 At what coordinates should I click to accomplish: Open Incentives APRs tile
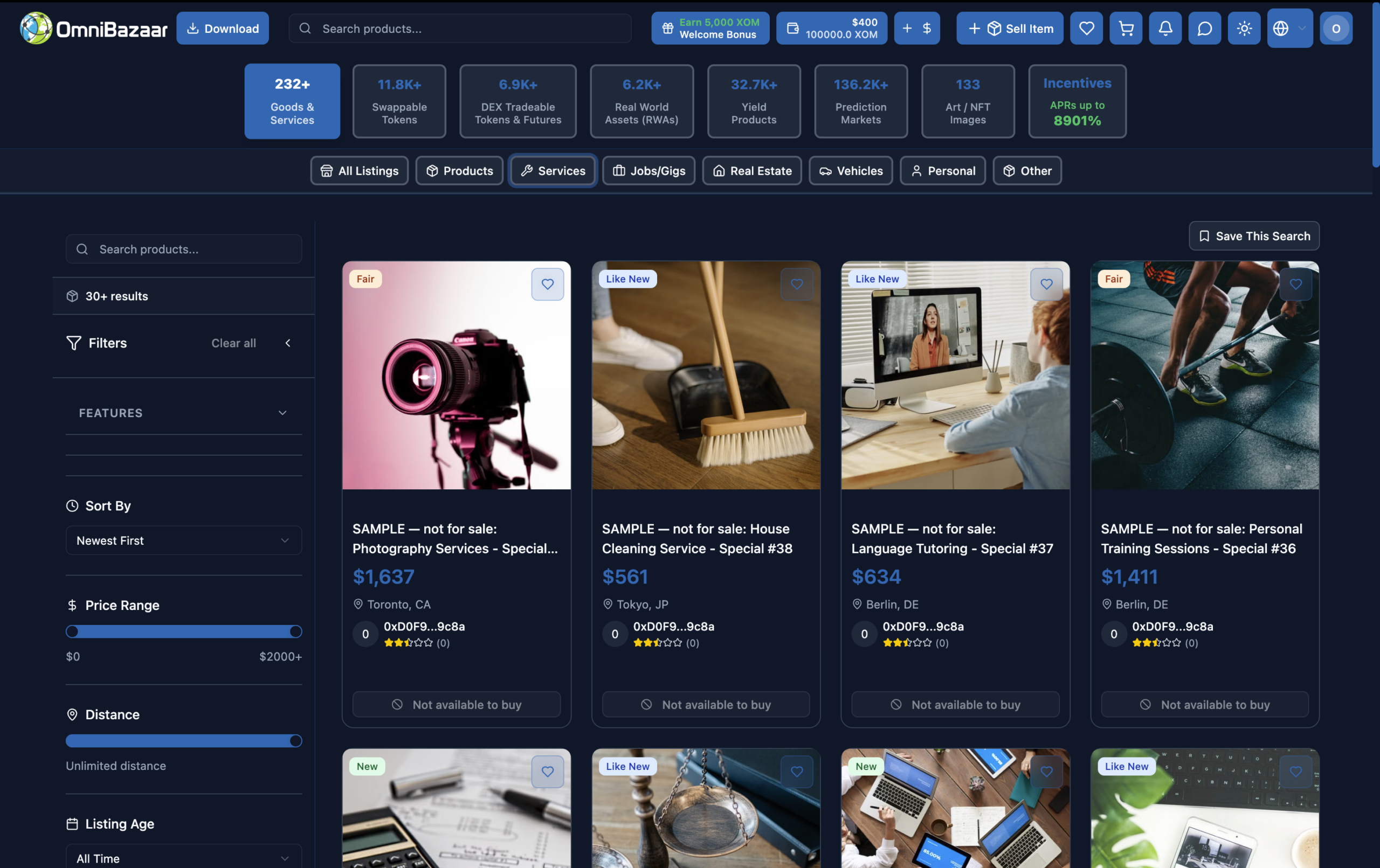click(x=1078, y=101)
